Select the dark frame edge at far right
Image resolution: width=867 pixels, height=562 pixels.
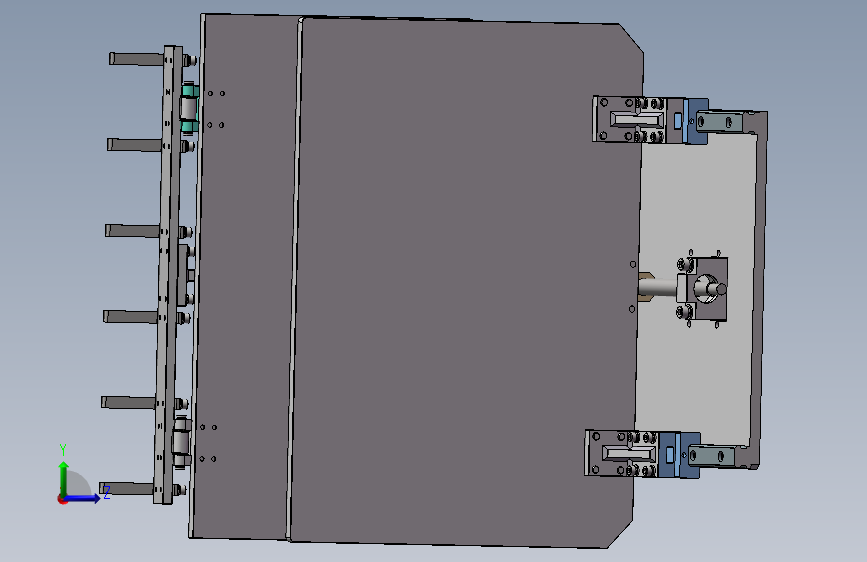(x=761, y=288)
